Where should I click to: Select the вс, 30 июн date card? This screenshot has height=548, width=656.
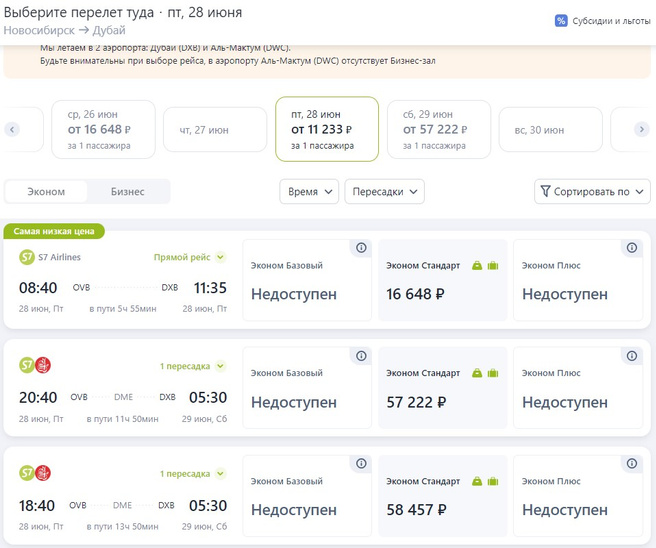click(x=550, y=129)
